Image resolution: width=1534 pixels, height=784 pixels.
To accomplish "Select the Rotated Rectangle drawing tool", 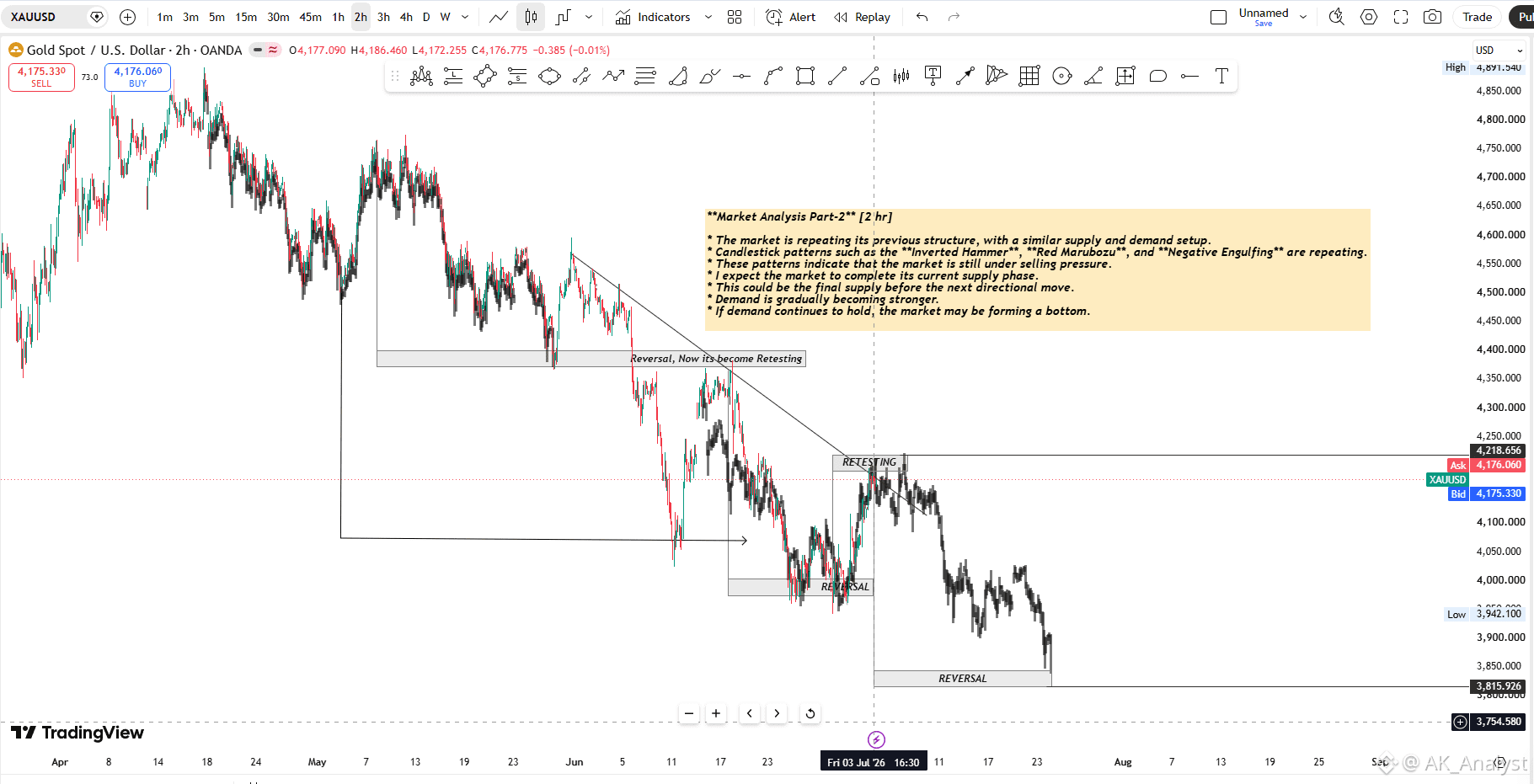I will [x=485, y=77].
